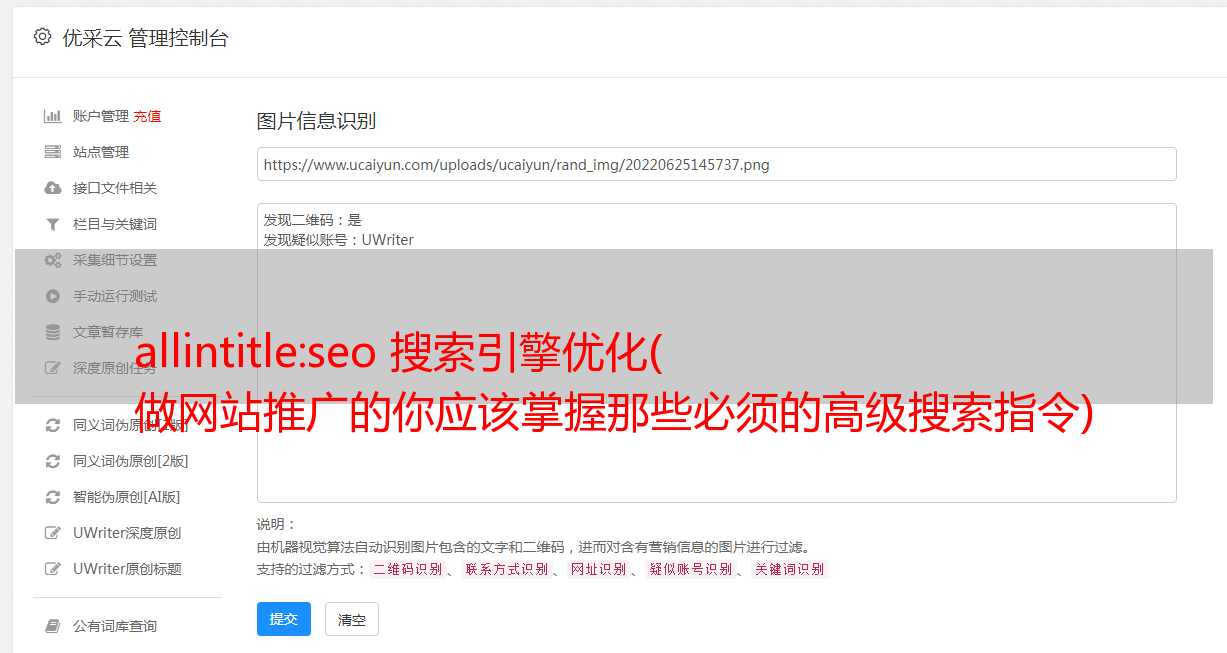Click the cloud upload icon beside 接口文件相关
This screenshot has height=653, width=1227.
tap(53, 188)
